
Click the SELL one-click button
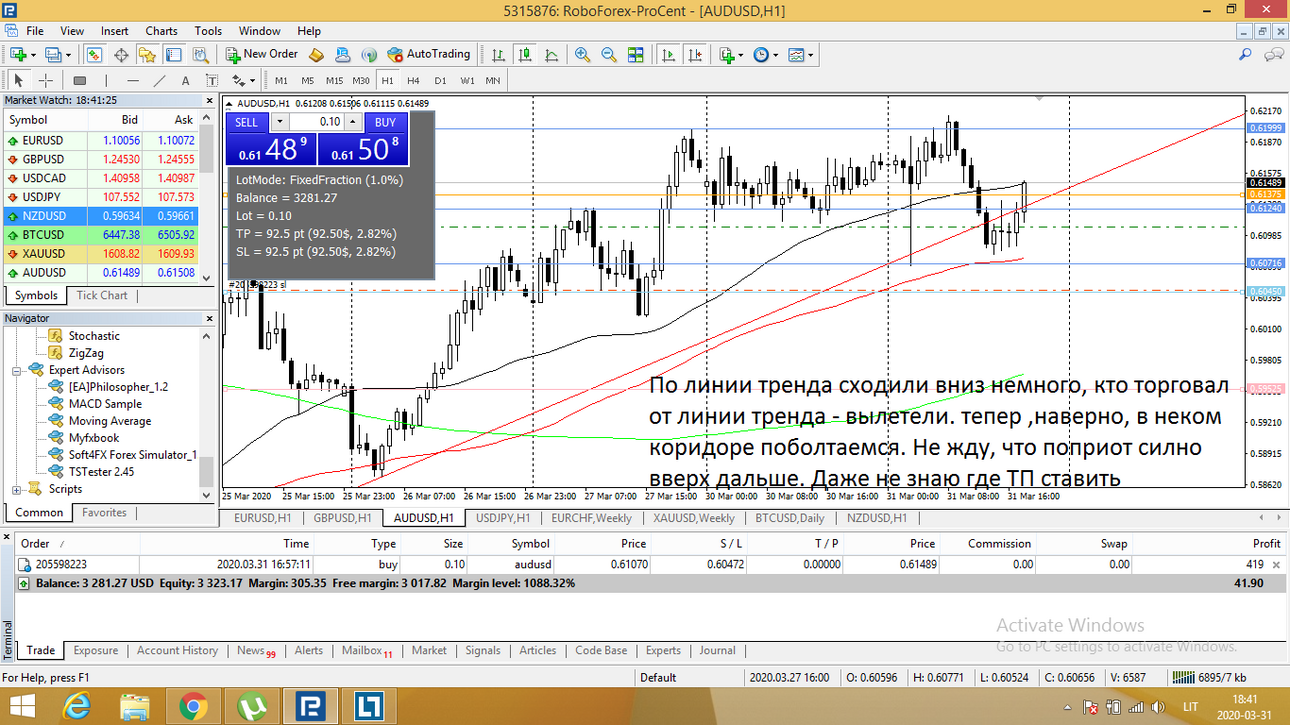246,122
